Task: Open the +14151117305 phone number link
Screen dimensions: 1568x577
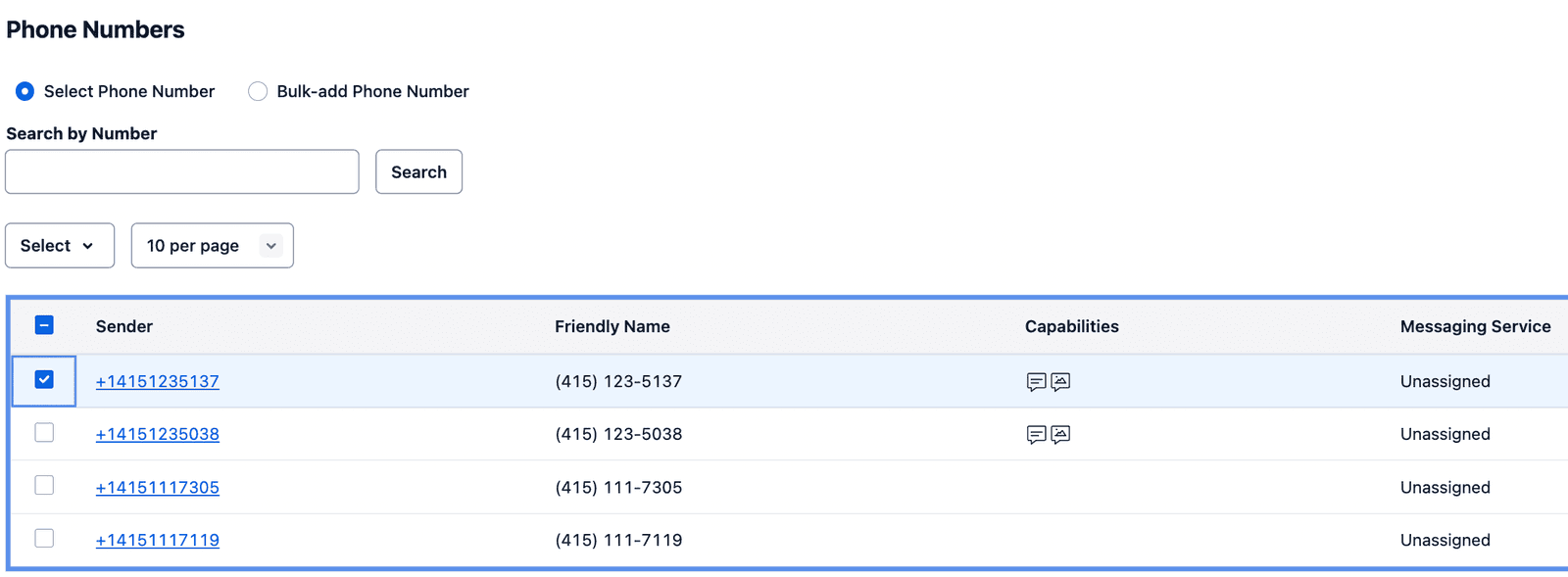Action: click(x=158, y=487)
